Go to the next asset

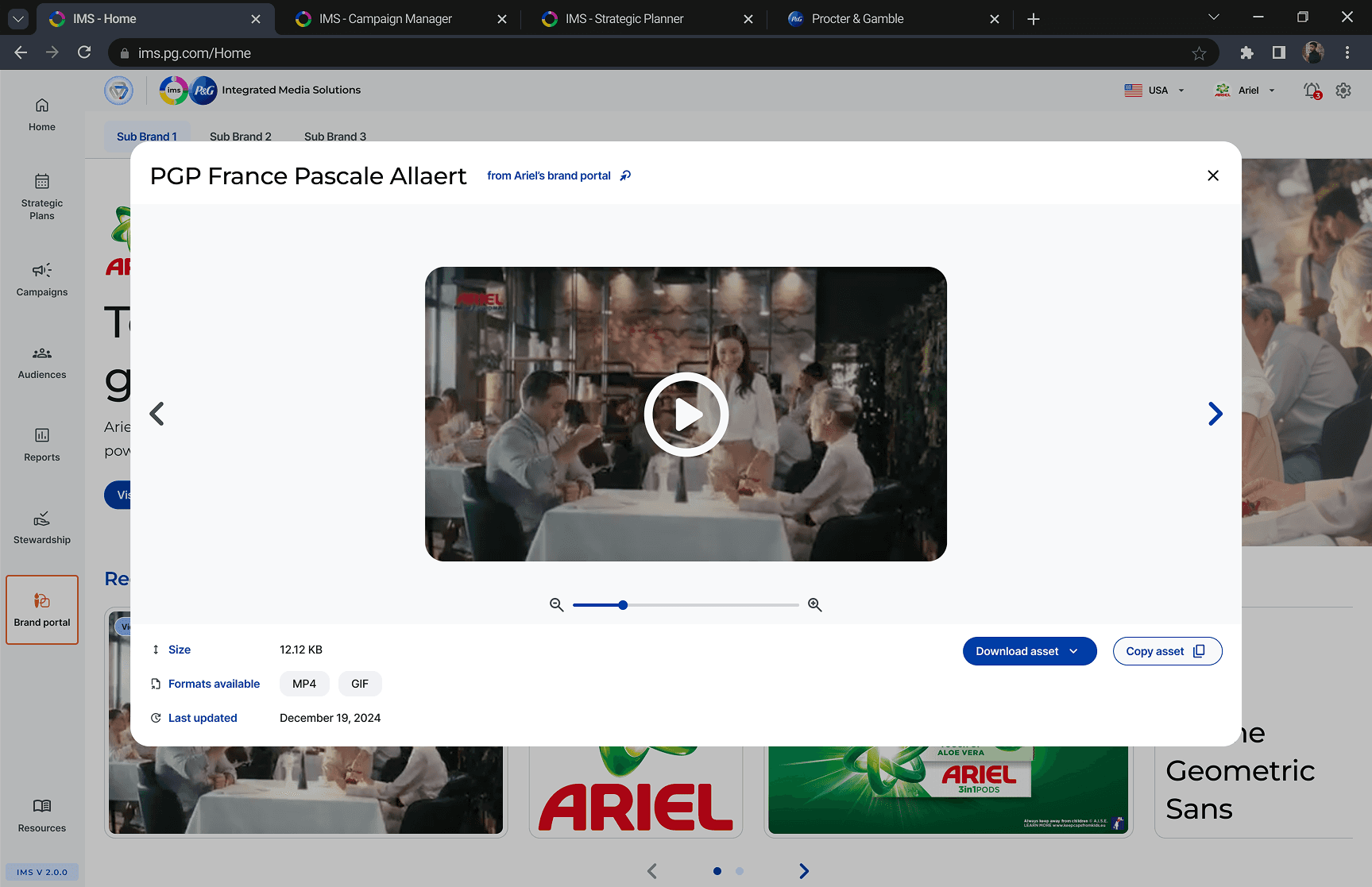click(1215, 414)
